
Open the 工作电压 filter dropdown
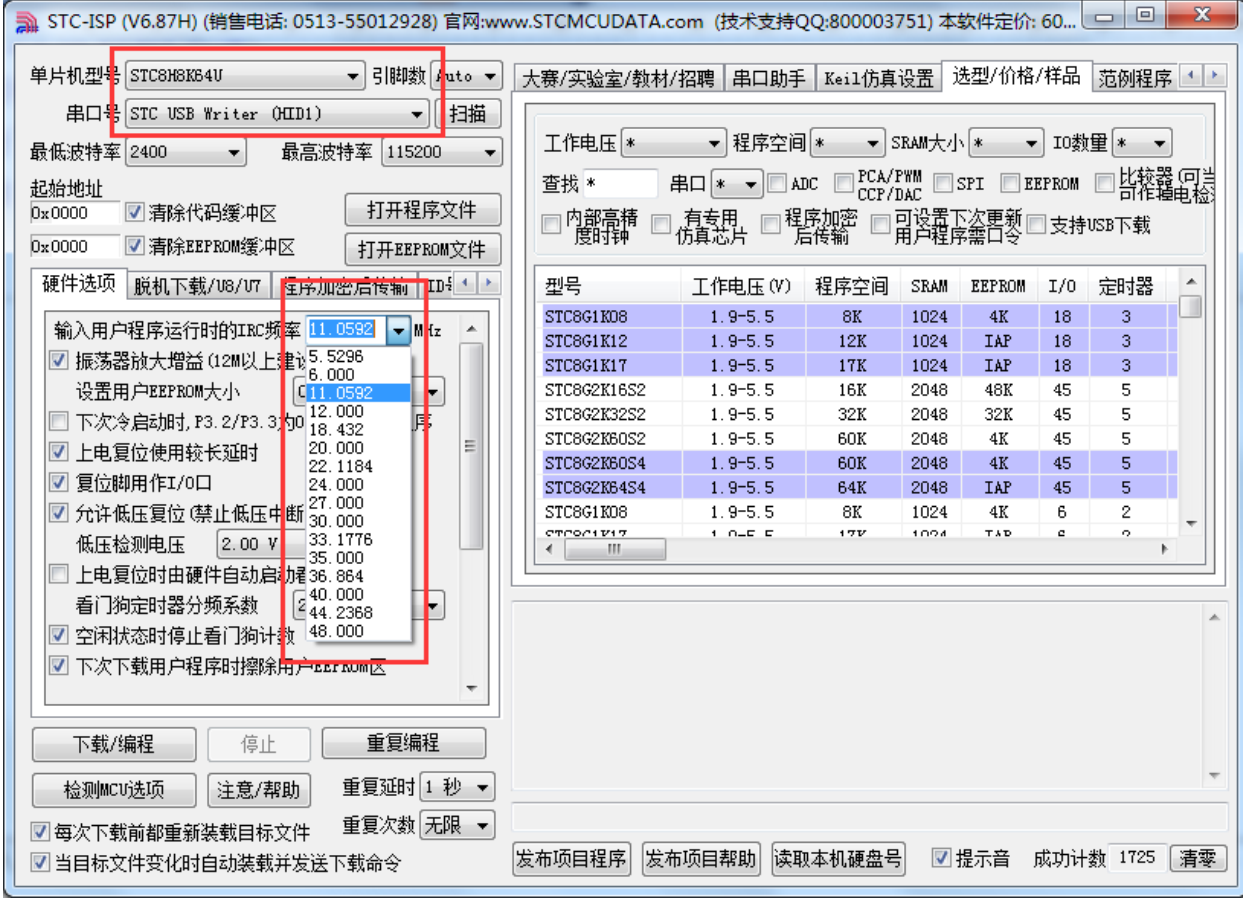pyautogui.click(x=672, y=144)
